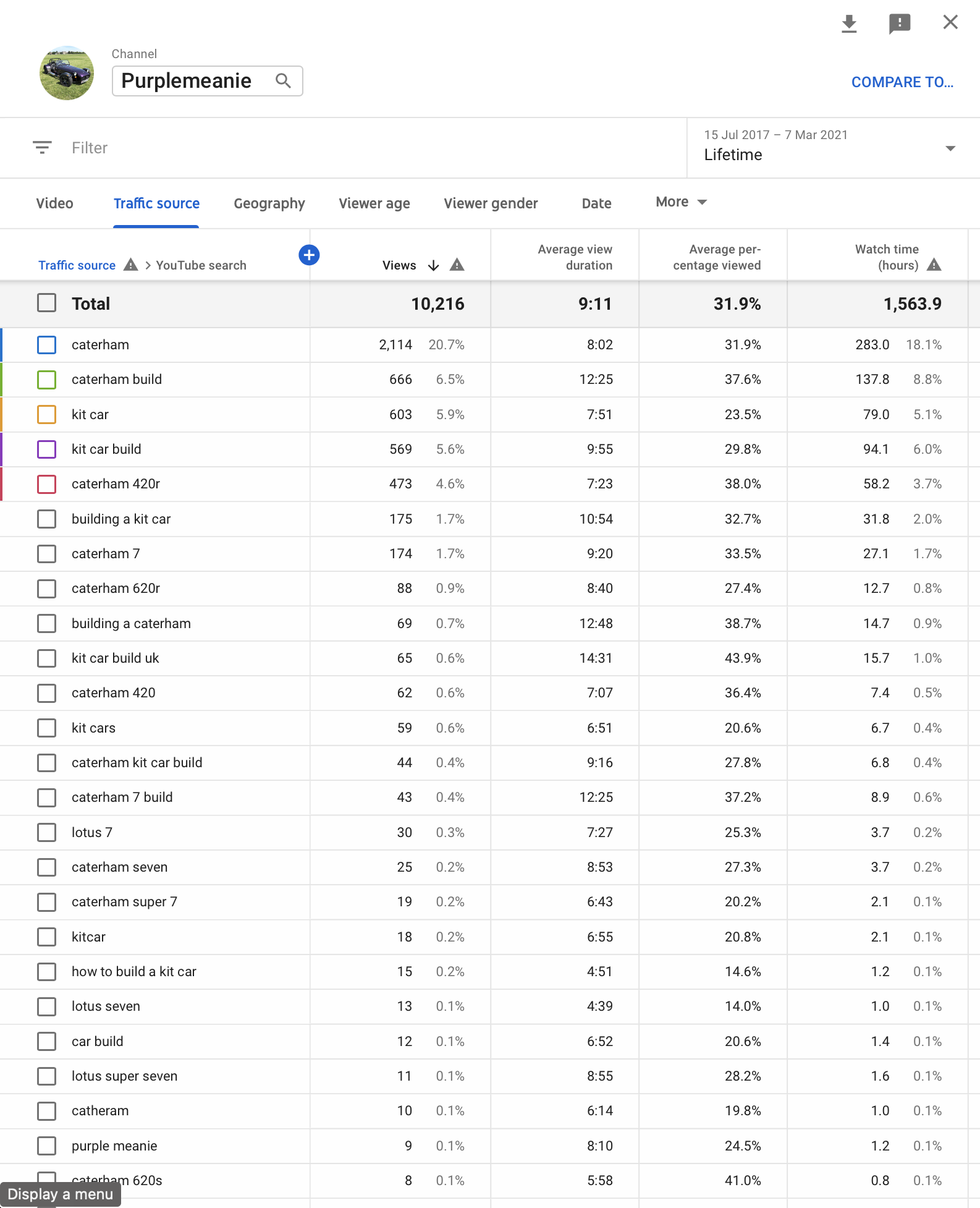Uncheck the caterham row checkbox
Viewport: 980px width, 1208px height.
[x=46, y=345]
